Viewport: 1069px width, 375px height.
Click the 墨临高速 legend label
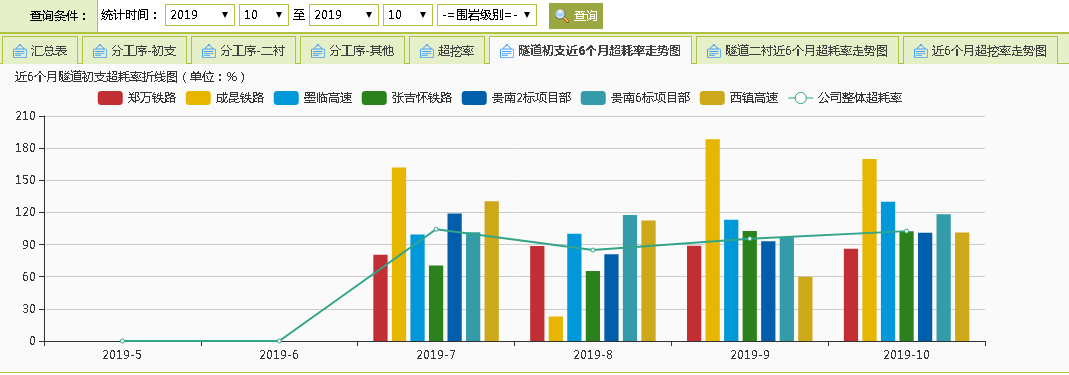(327, 98)
